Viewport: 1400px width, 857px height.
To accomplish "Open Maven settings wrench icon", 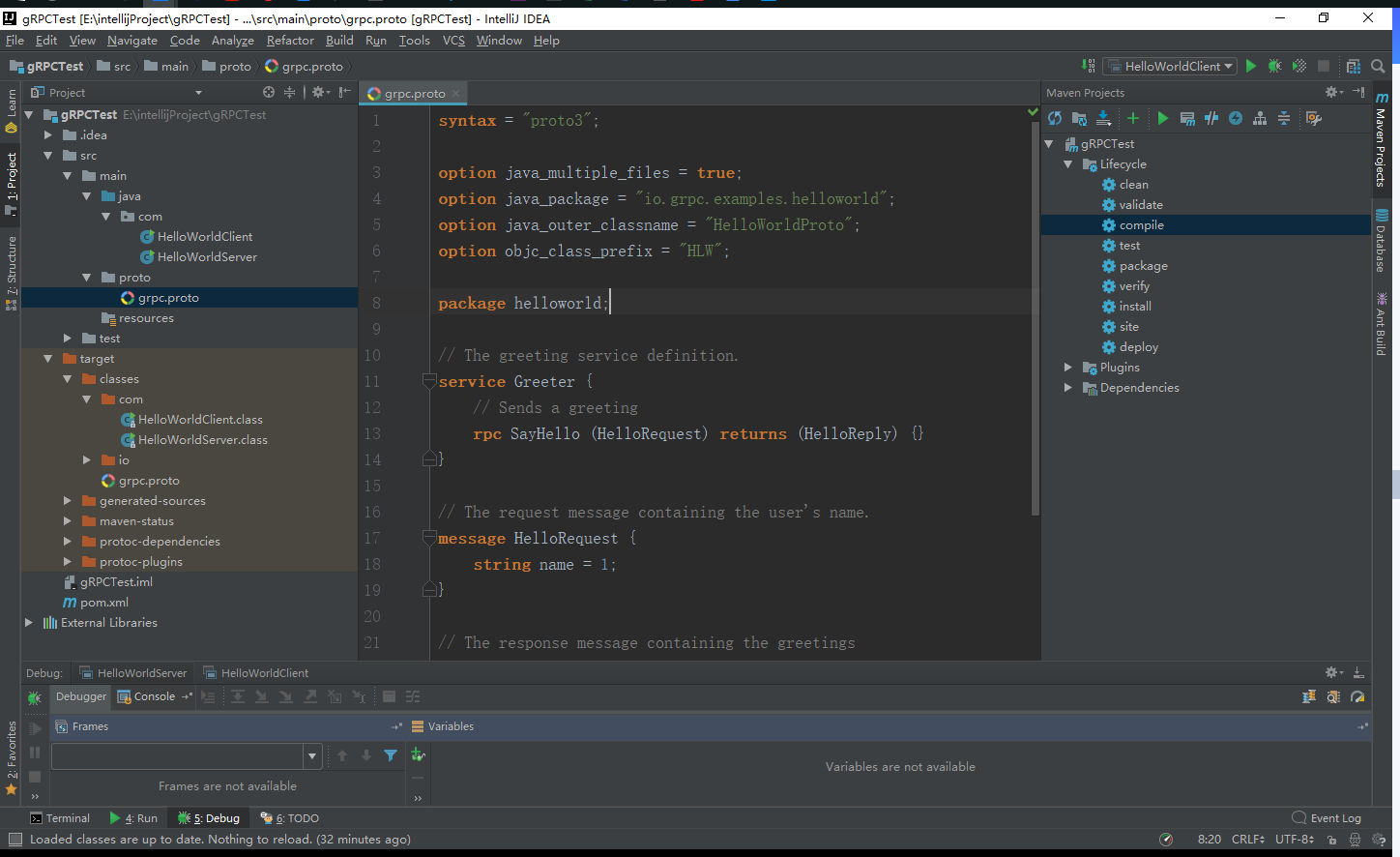I will pyautogui.click(x=1313, y=118).
